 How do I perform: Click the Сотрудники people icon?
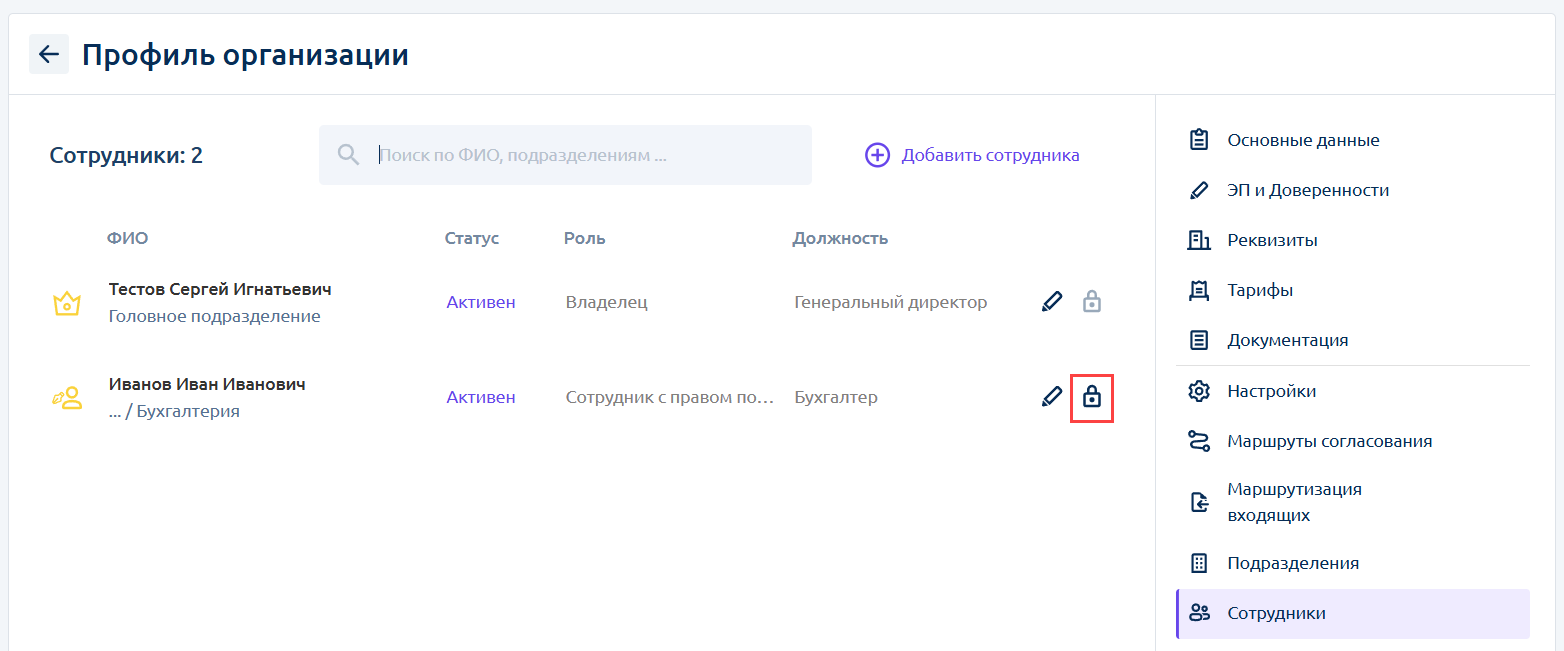tap(1199, 613)
